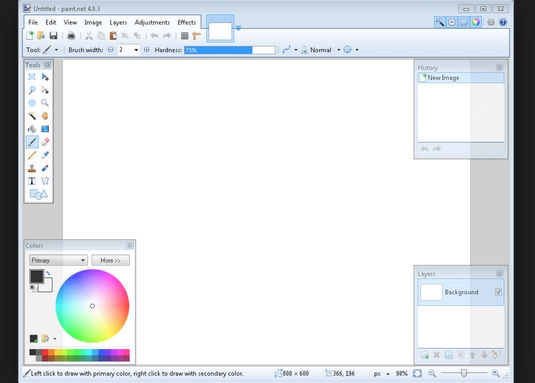This screenshot has width=535, height=383.
Task: Click the Save disk icon
Action: pyautogui.click(x=53, y=35)
